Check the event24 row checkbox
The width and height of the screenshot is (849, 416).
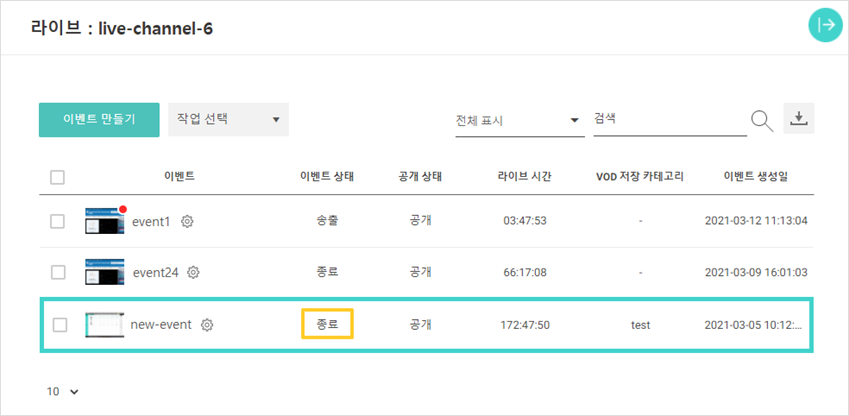[x=58, y=272]
